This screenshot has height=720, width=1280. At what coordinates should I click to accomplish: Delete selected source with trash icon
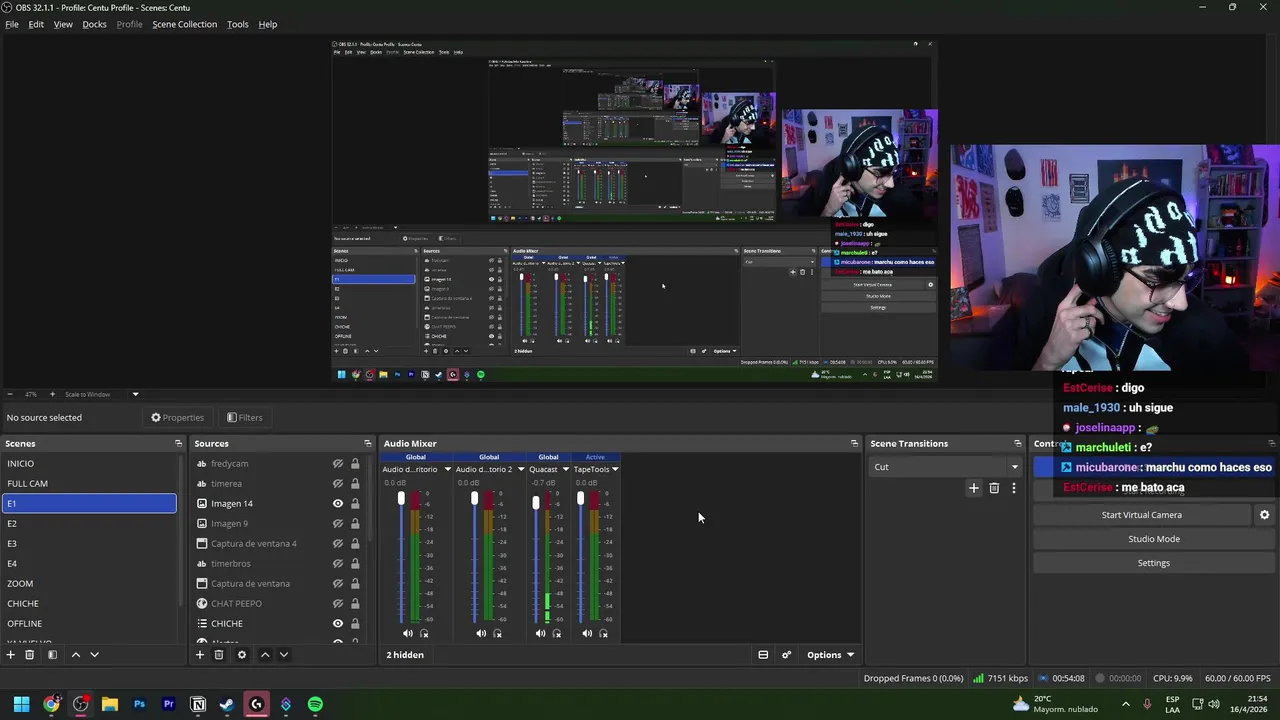[x=219, y=655]
